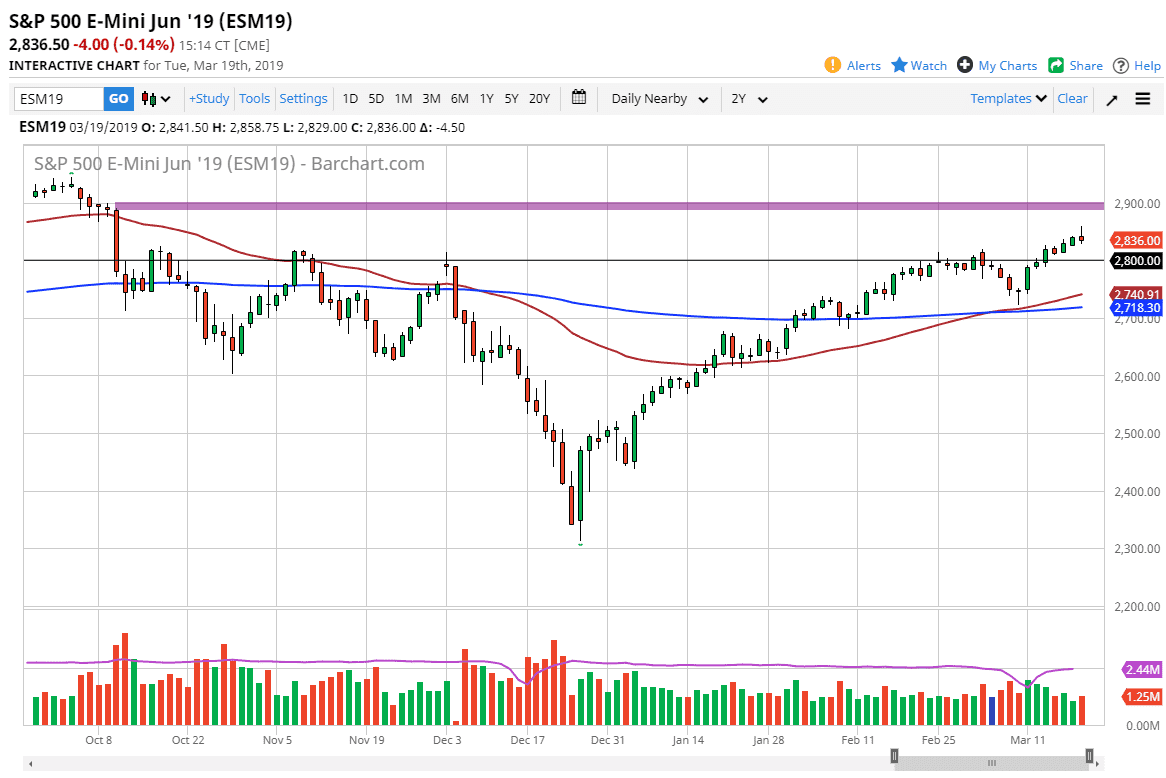Open the hamburger chart menu icon
The width and height of the screenshot is (1166, 778).
tap(1142, 98)
